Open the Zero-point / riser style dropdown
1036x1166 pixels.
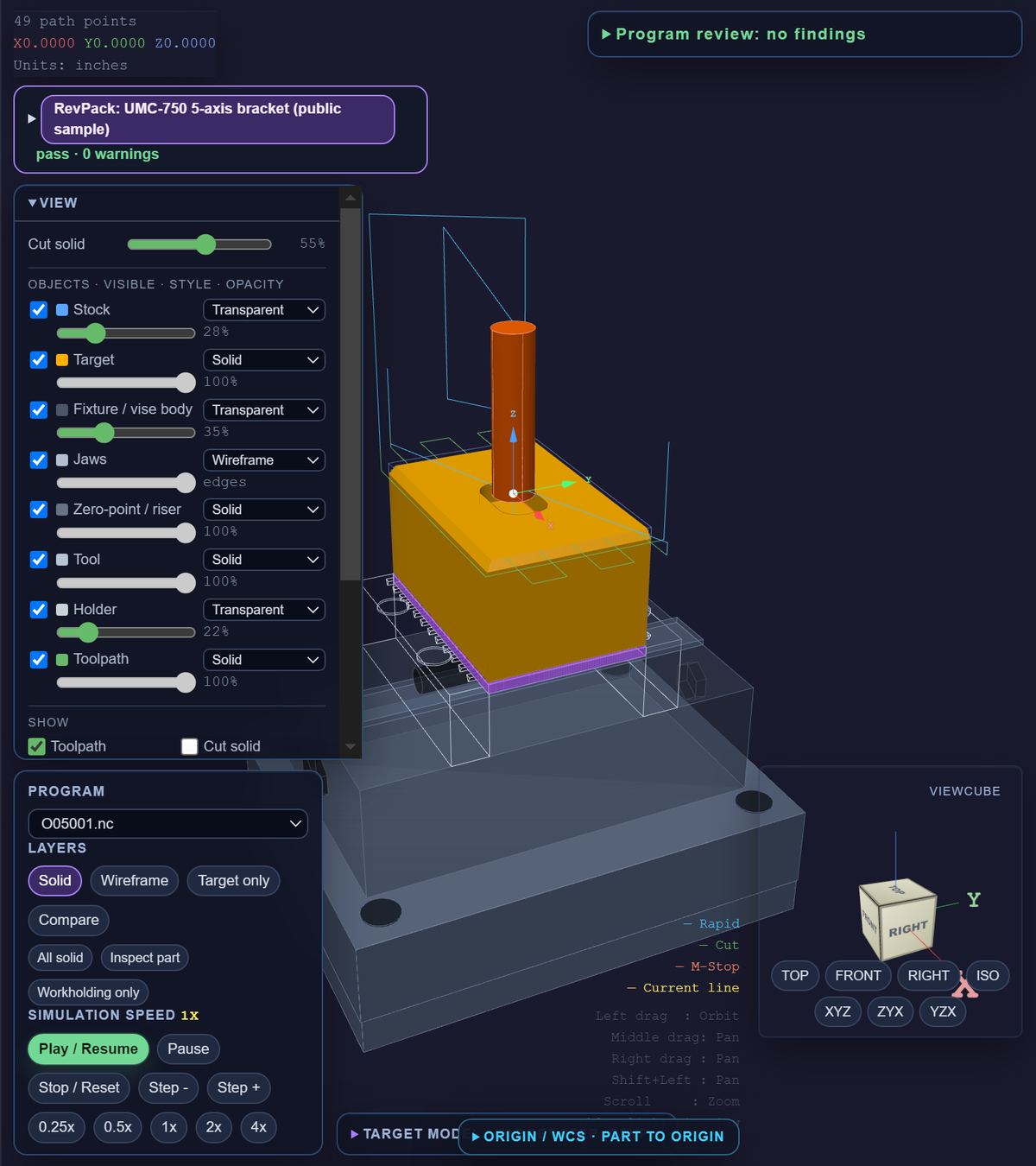point(264,510)
